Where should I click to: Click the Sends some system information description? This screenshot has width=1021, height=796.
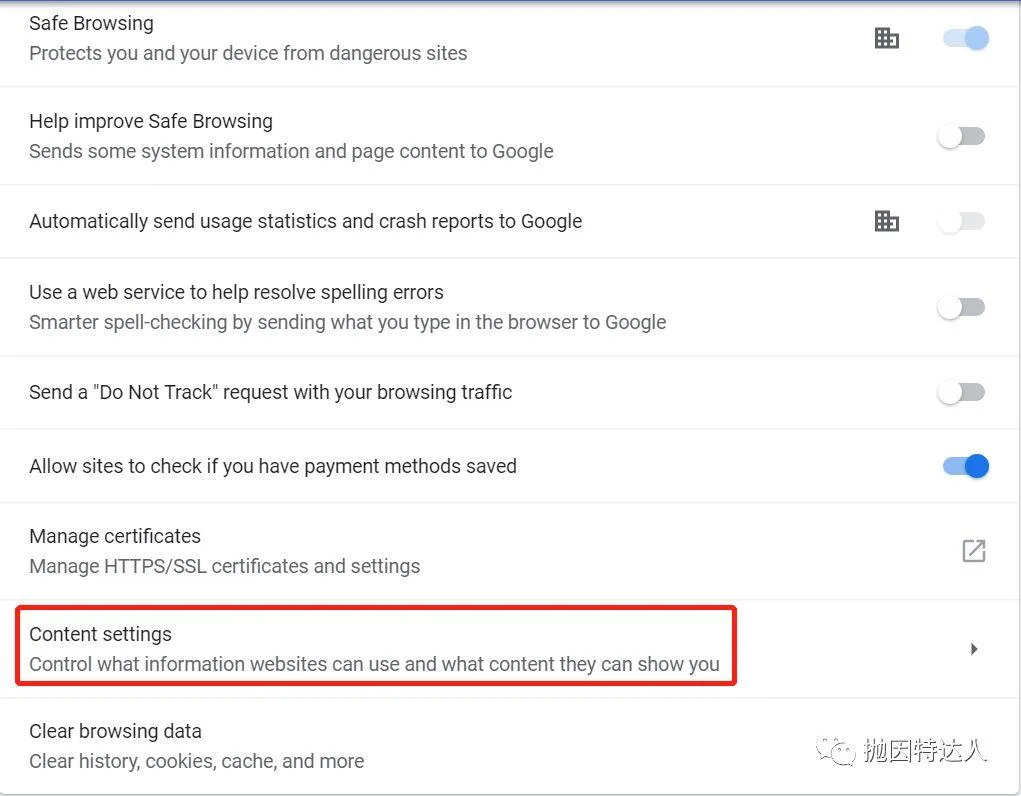(x=292, y=151)
